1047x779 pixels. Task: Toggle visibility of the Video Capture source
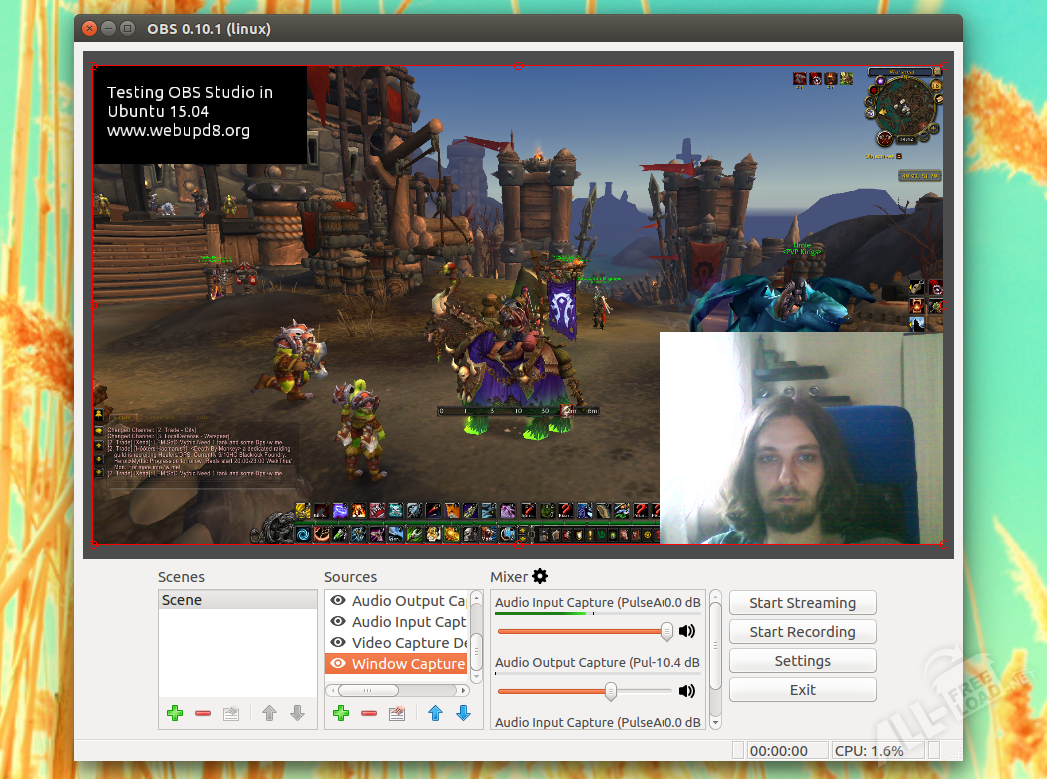[x=338, y=643]
